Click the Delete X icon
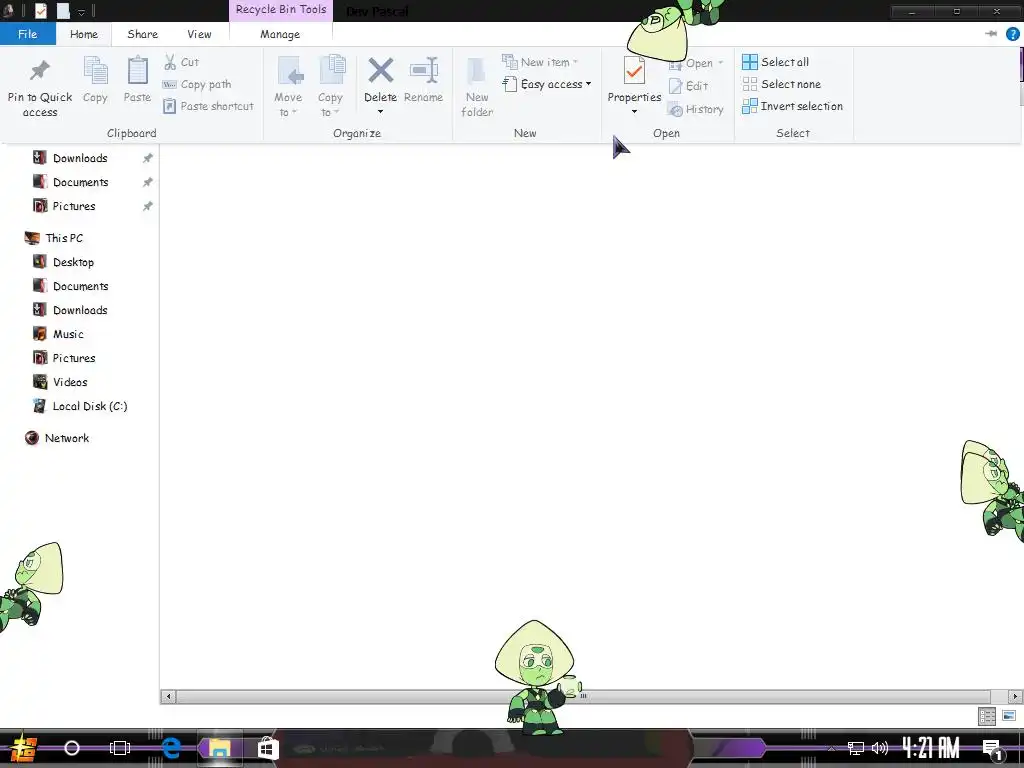 (x=380, y=71)
